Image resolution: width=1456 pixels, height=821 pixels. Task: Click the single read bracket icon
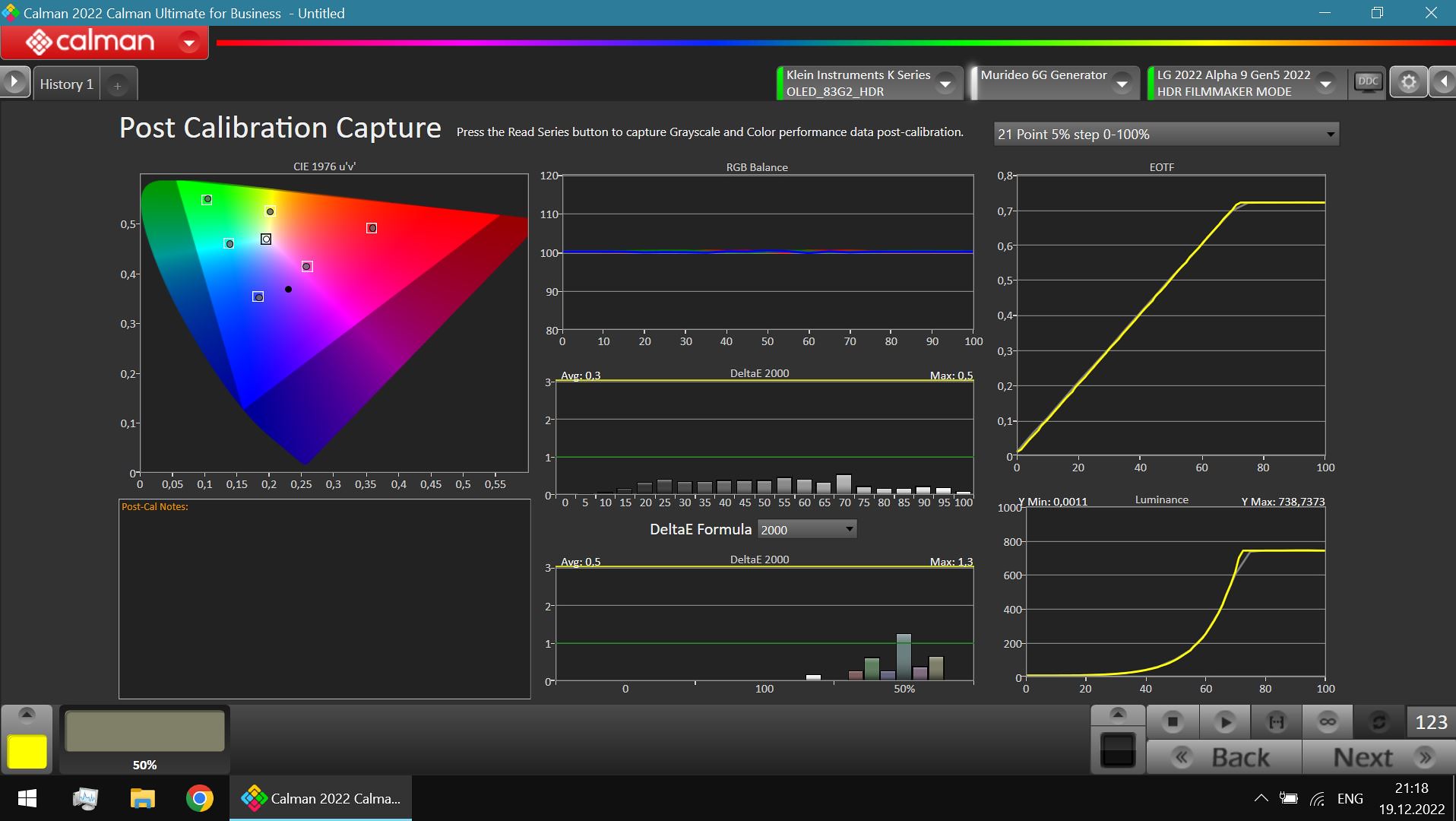click(1276, 722)
